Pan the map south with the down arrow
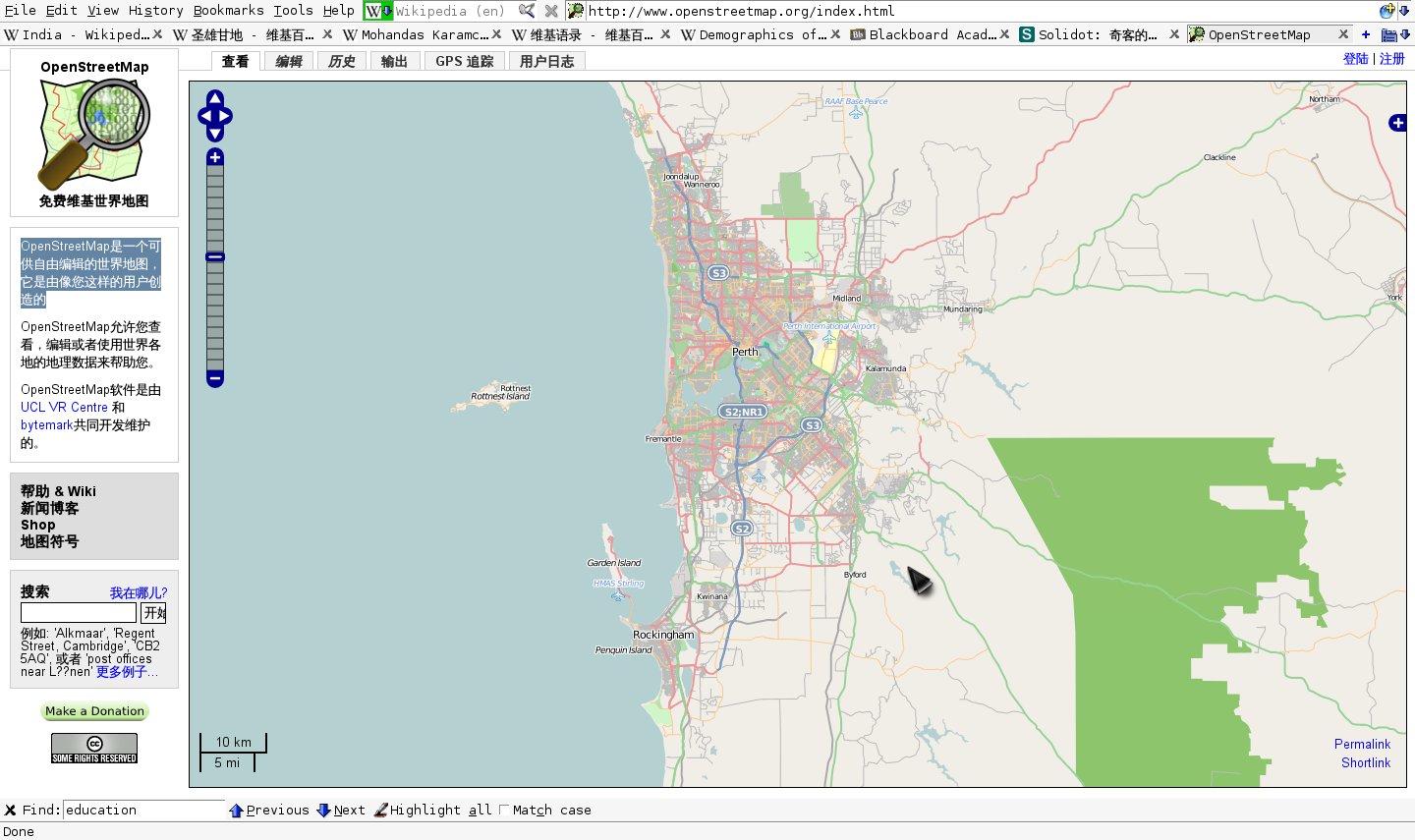 (x=215, y=135)
